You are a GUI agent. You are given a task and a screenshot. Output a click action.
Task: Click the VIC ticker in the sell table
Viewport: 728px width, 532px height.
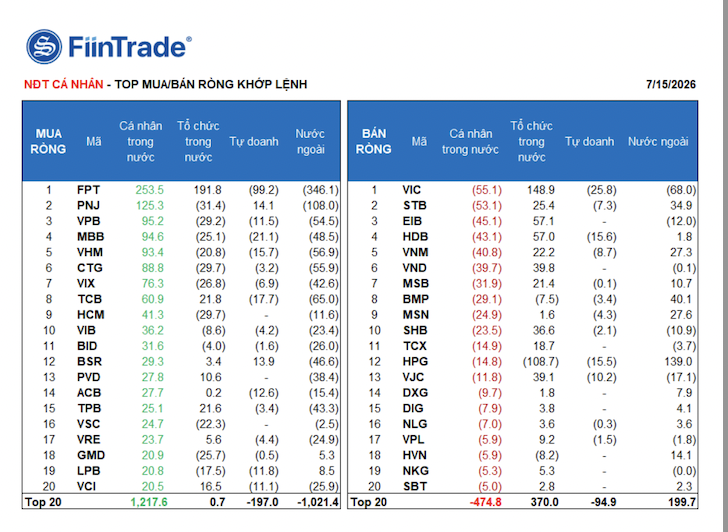click(x=411, y=190)
